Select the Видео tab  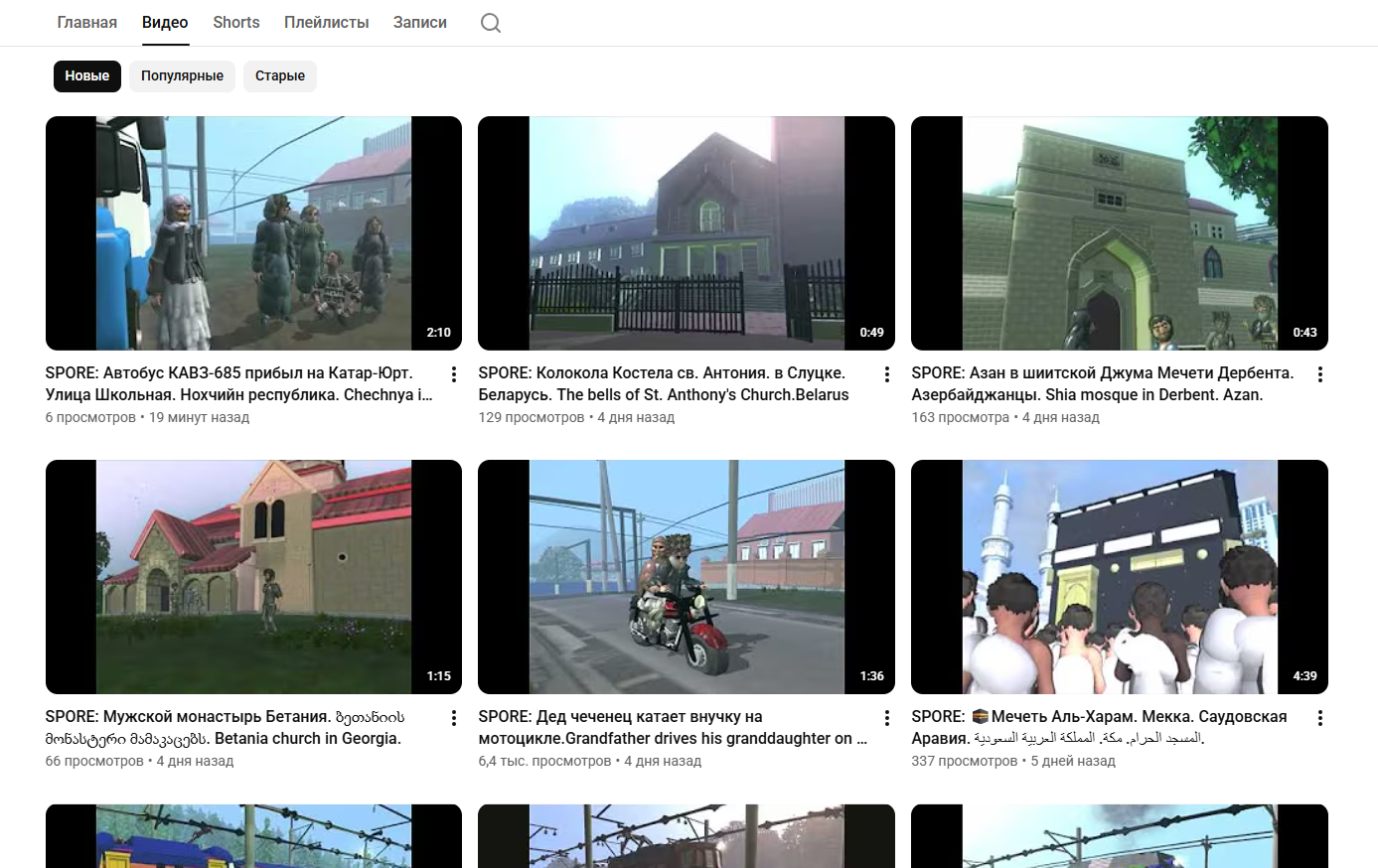point(165,22)
